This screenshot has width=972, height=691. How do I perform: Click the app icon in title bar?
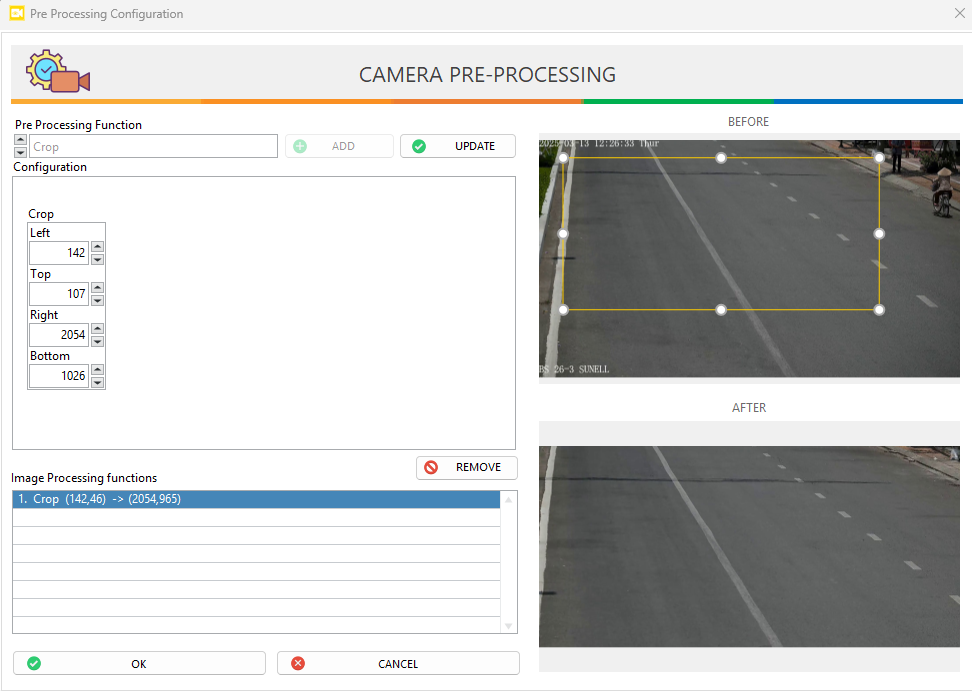(x=16, y=14)
